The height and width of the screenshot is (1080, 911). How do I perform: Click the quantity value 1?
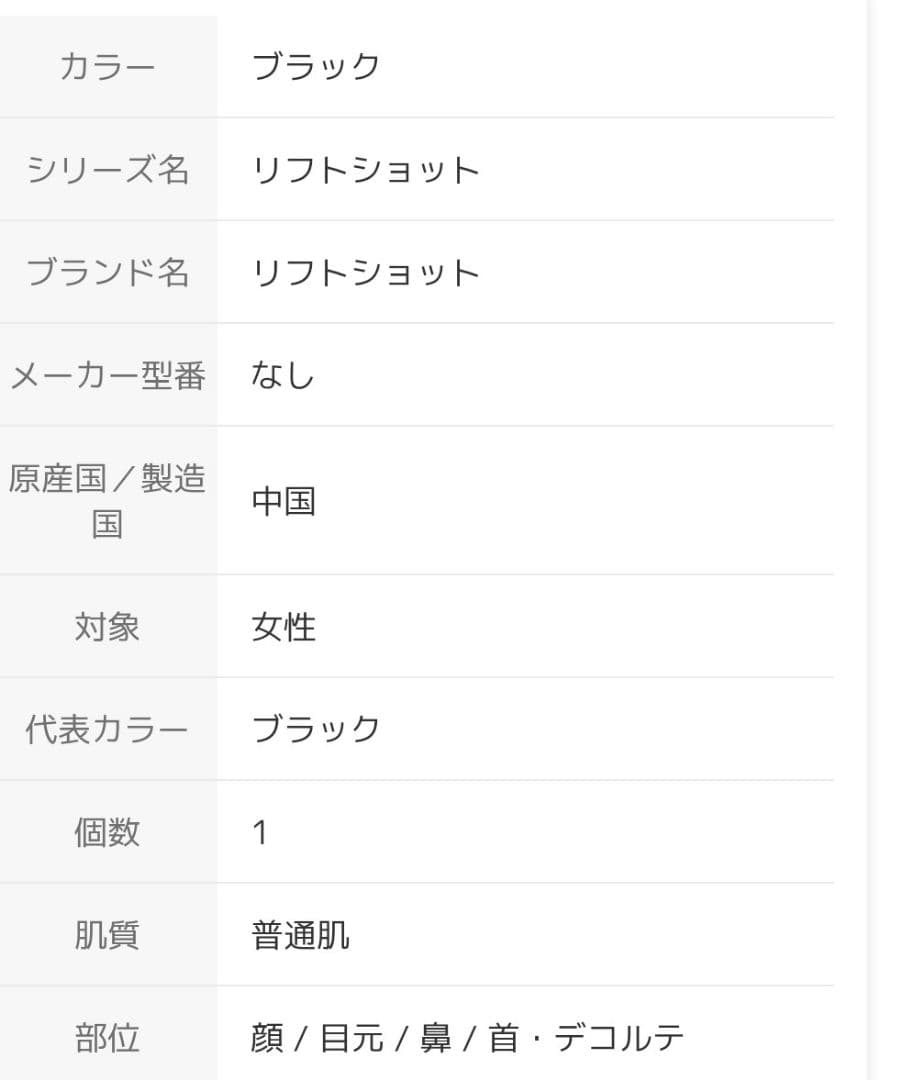260,833
